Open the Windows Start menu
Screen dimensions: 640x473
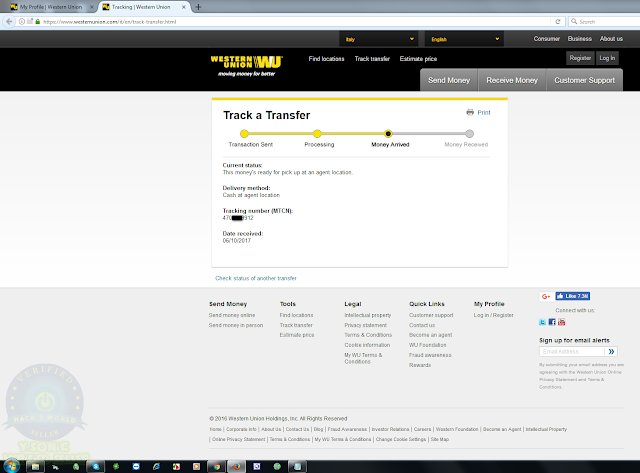tap(11, 466)
